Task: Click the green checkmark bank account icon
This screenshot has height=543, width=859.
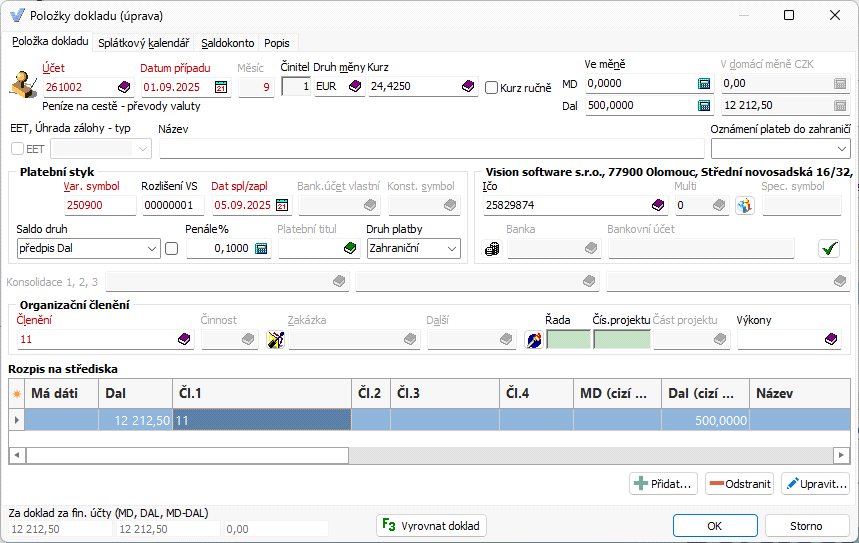Action: tap(829, 248)
